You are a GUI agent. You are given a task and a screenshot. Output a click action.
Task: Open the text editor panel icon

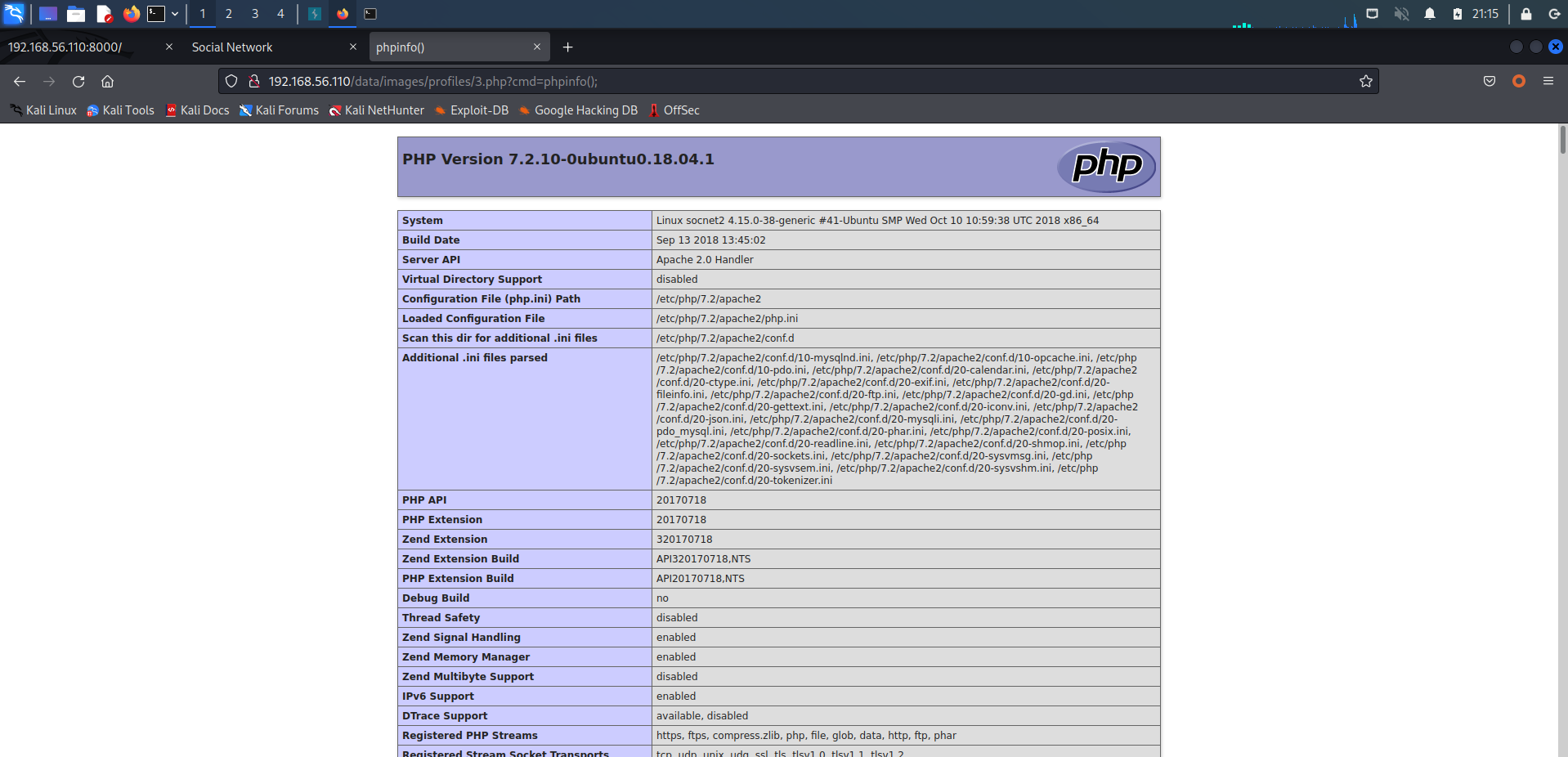point(104,14)
